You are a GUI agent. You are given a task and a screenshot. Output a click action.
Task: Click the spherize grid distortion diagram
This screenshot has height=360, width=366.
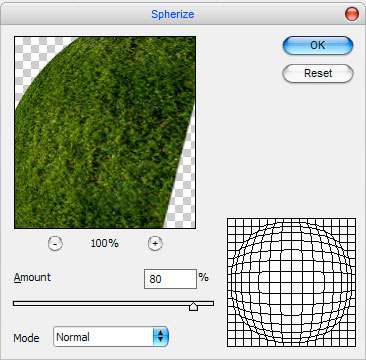coord(291,282)
